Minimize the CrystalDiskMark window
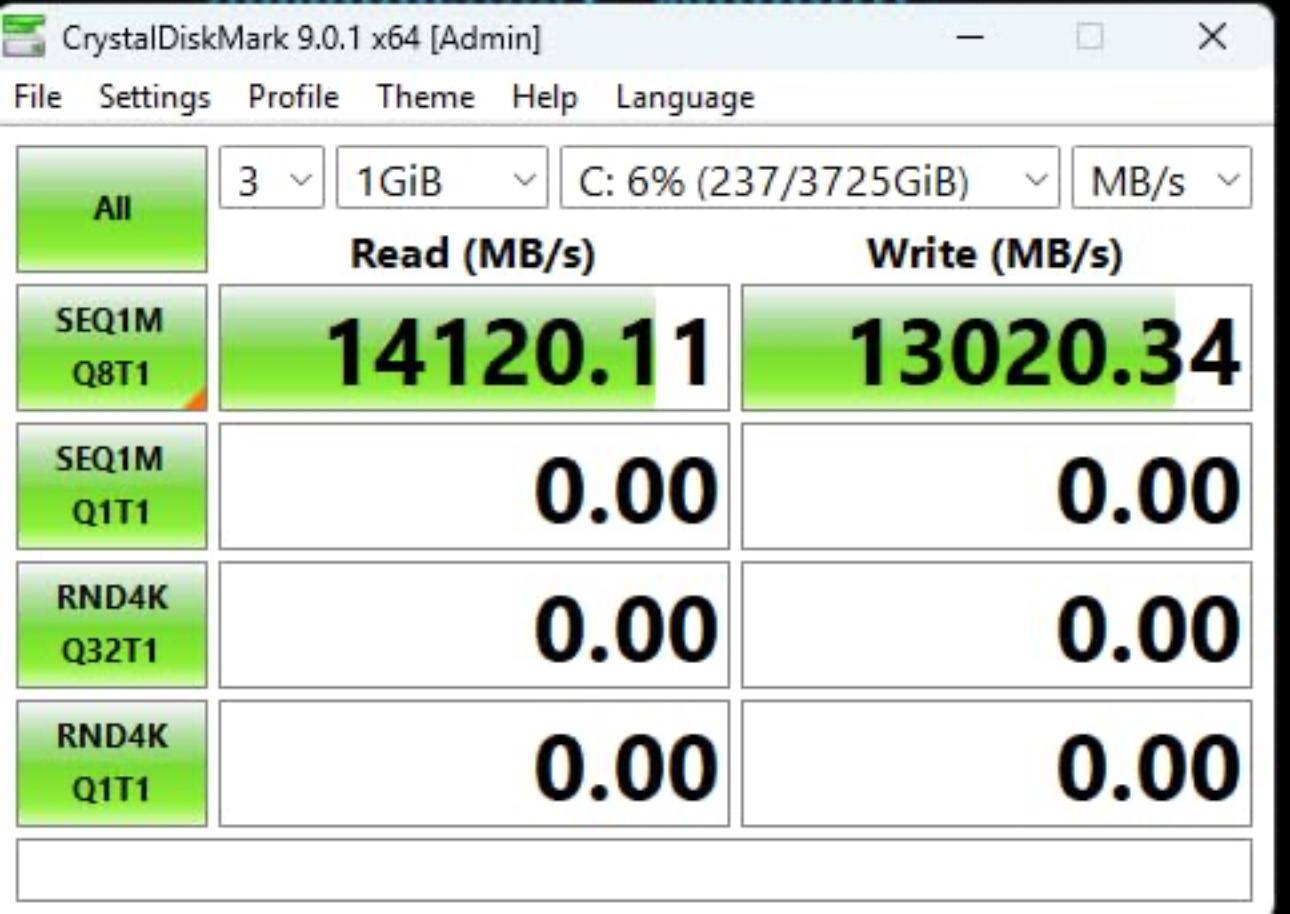Image resolution: width=1290 pixels, height=914 pixels. (969, 38)
